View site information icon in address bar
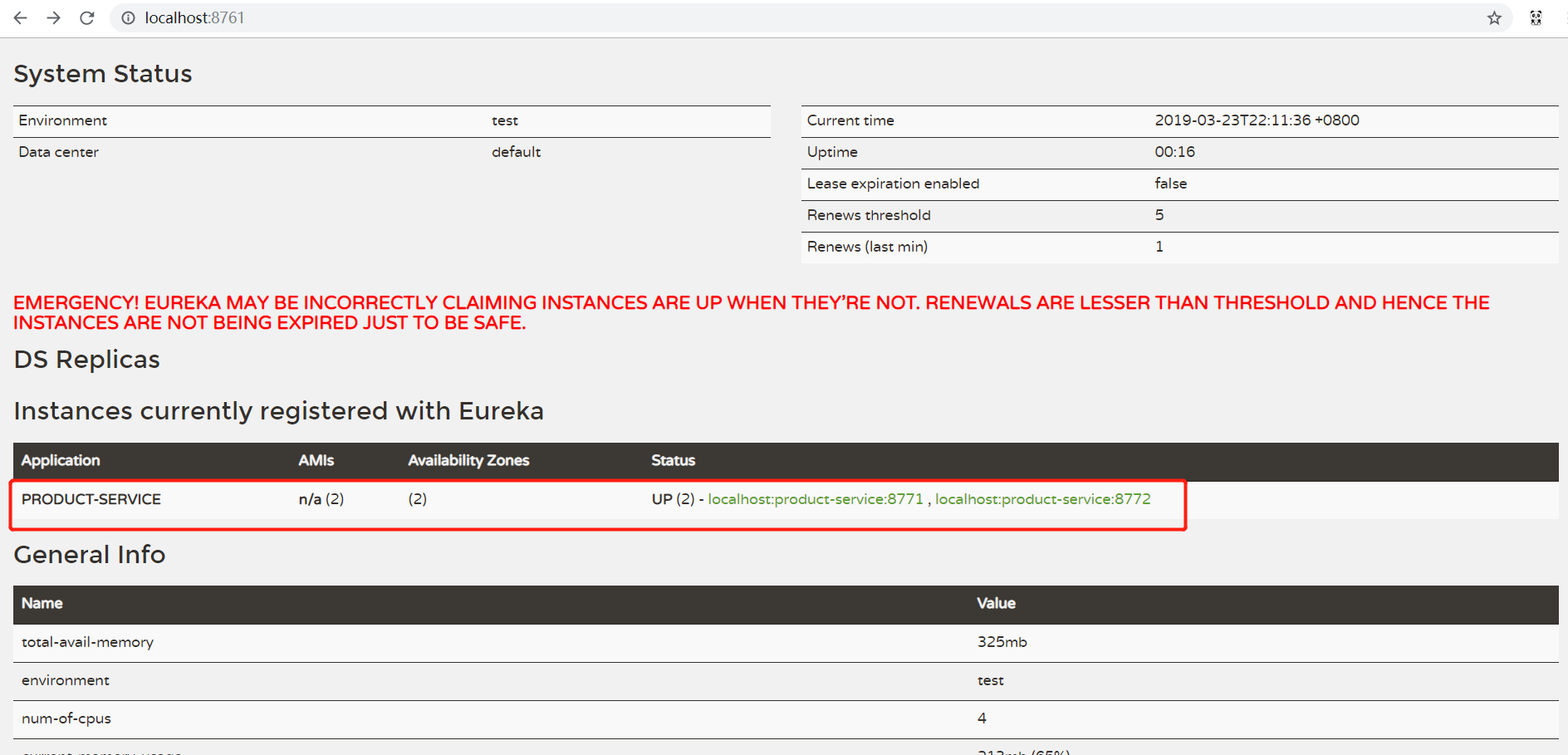 [128, 17]
